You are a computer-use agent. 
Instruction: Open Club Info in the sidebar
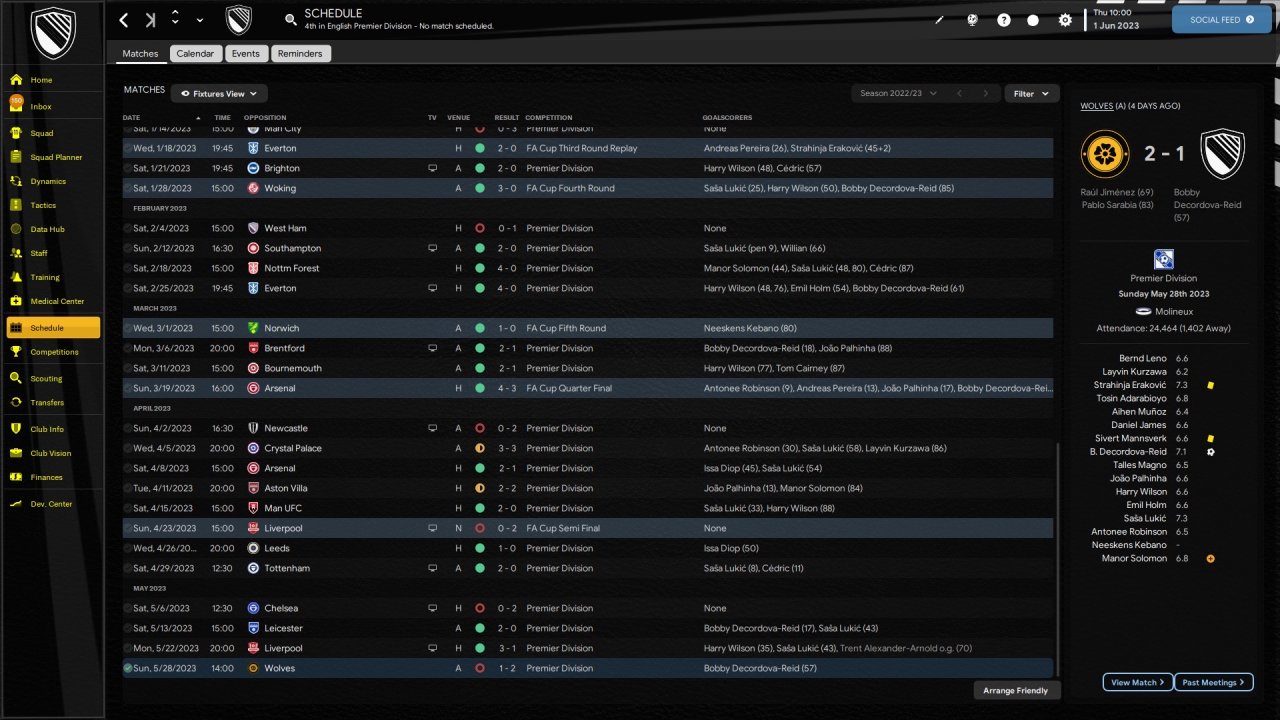pyautogui.click(x=53, y=429)
